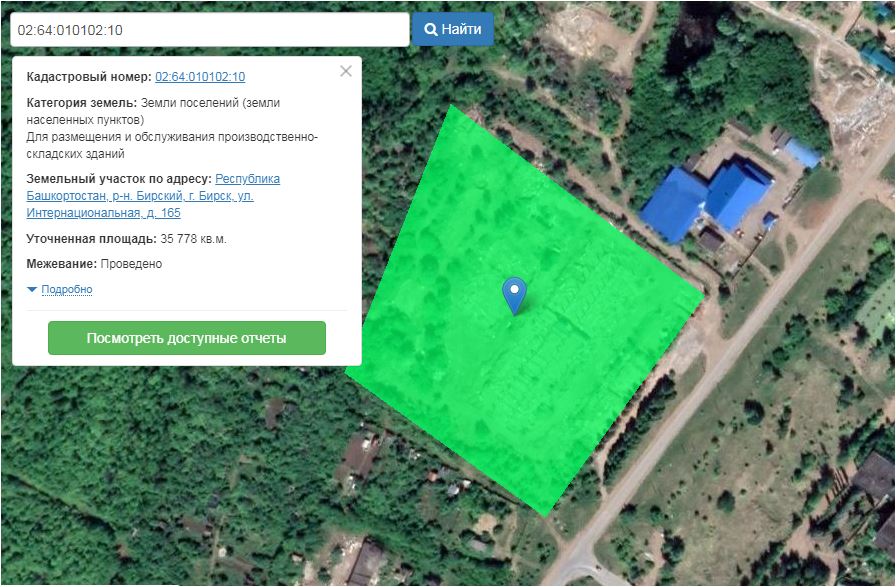Click the Земельный участок по адресу label
The image size is (896, 587).
coord(119,179)
